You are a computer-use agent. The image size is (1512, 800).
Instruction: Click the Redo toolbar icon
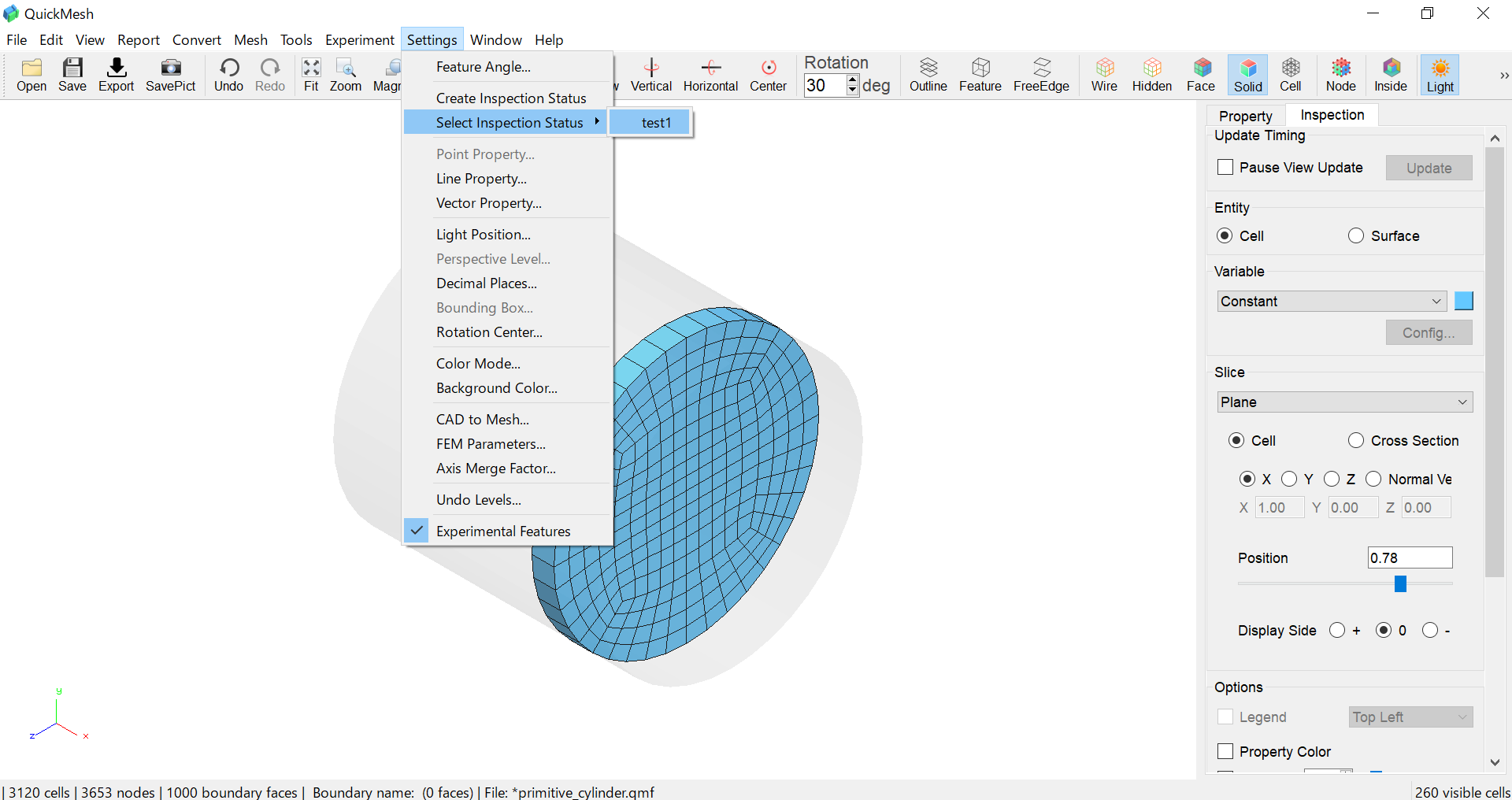pyautogui.click(x=270, y=75)
